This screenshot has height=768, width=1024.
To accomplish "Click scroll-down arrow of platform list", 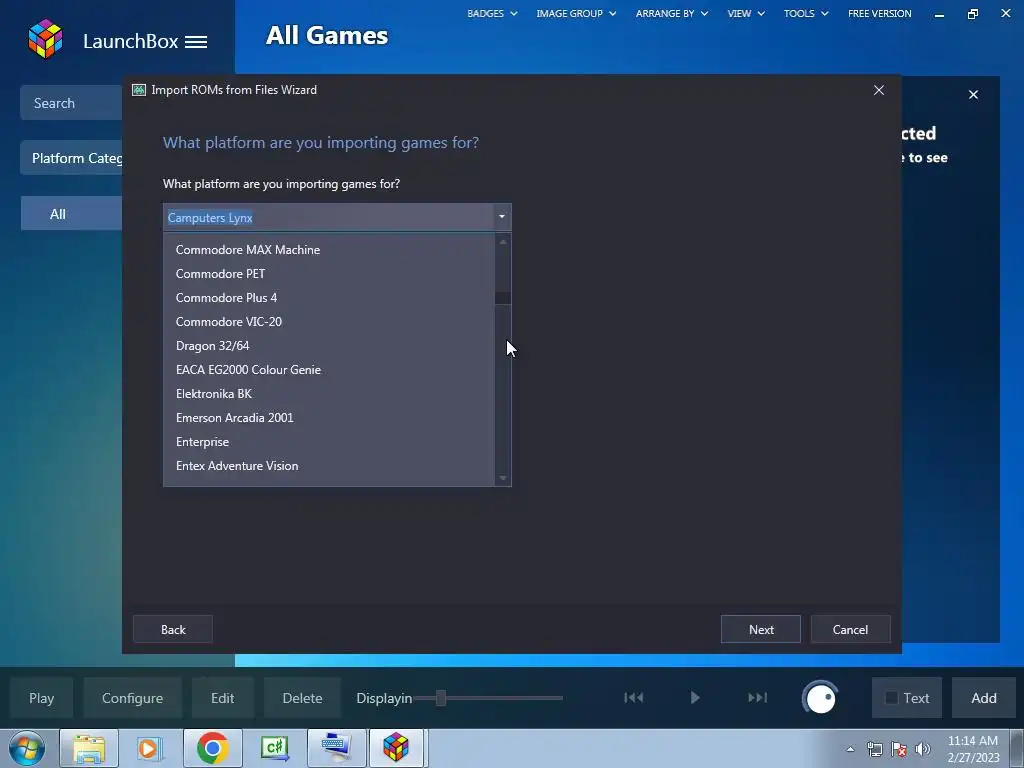I will coord(503,478).
